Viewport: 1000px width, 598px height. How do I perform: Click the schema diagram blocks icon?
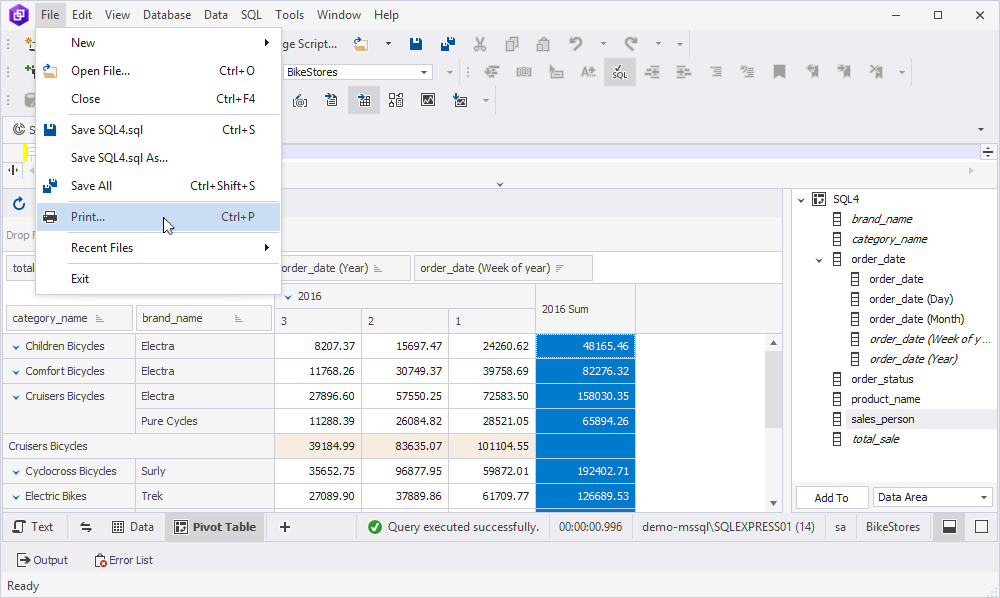tap(396, 100)
